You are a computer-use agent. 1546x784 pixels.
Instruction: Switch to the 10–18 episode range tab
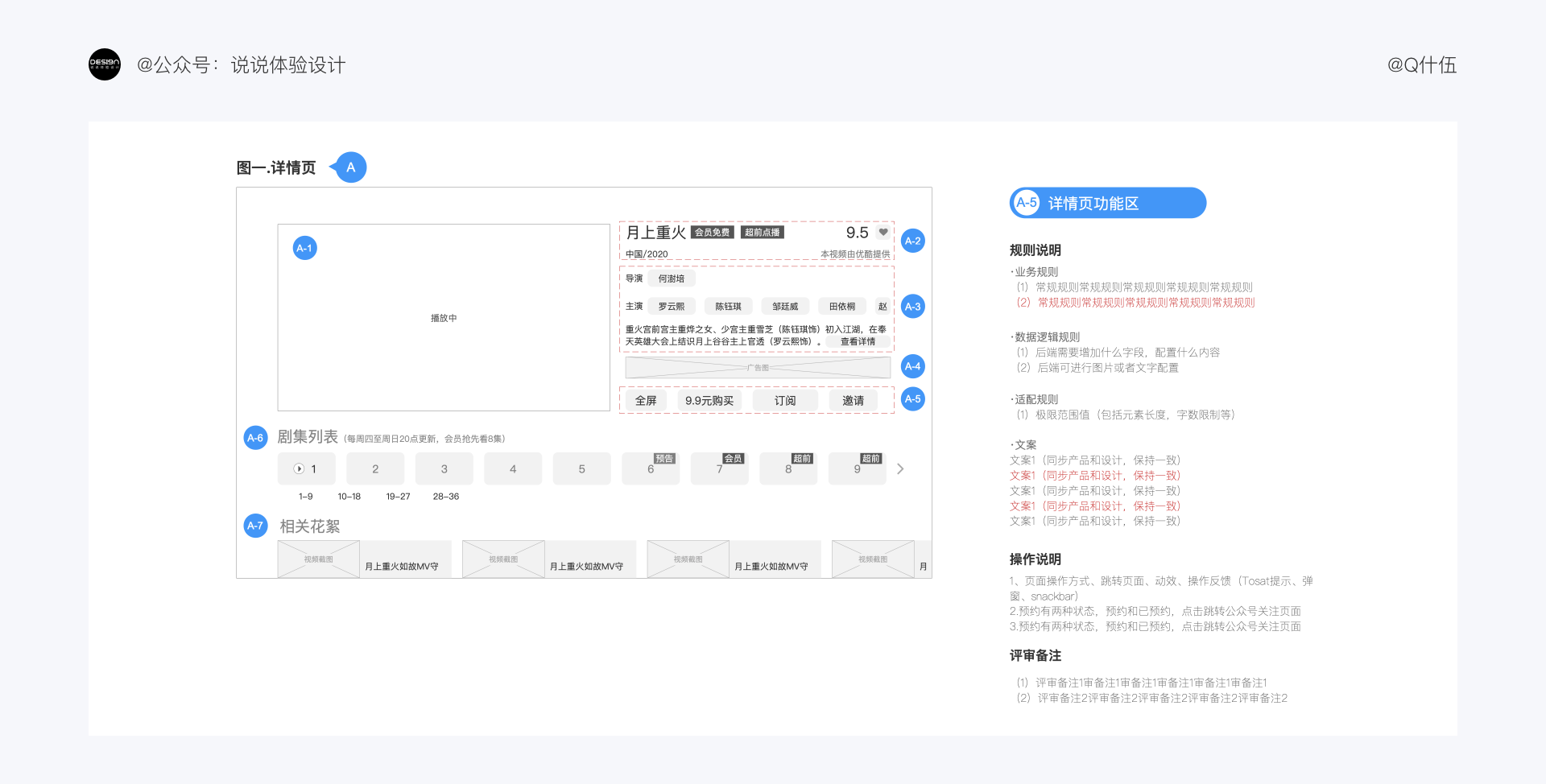pyautogui.click(x=349, y=497)
